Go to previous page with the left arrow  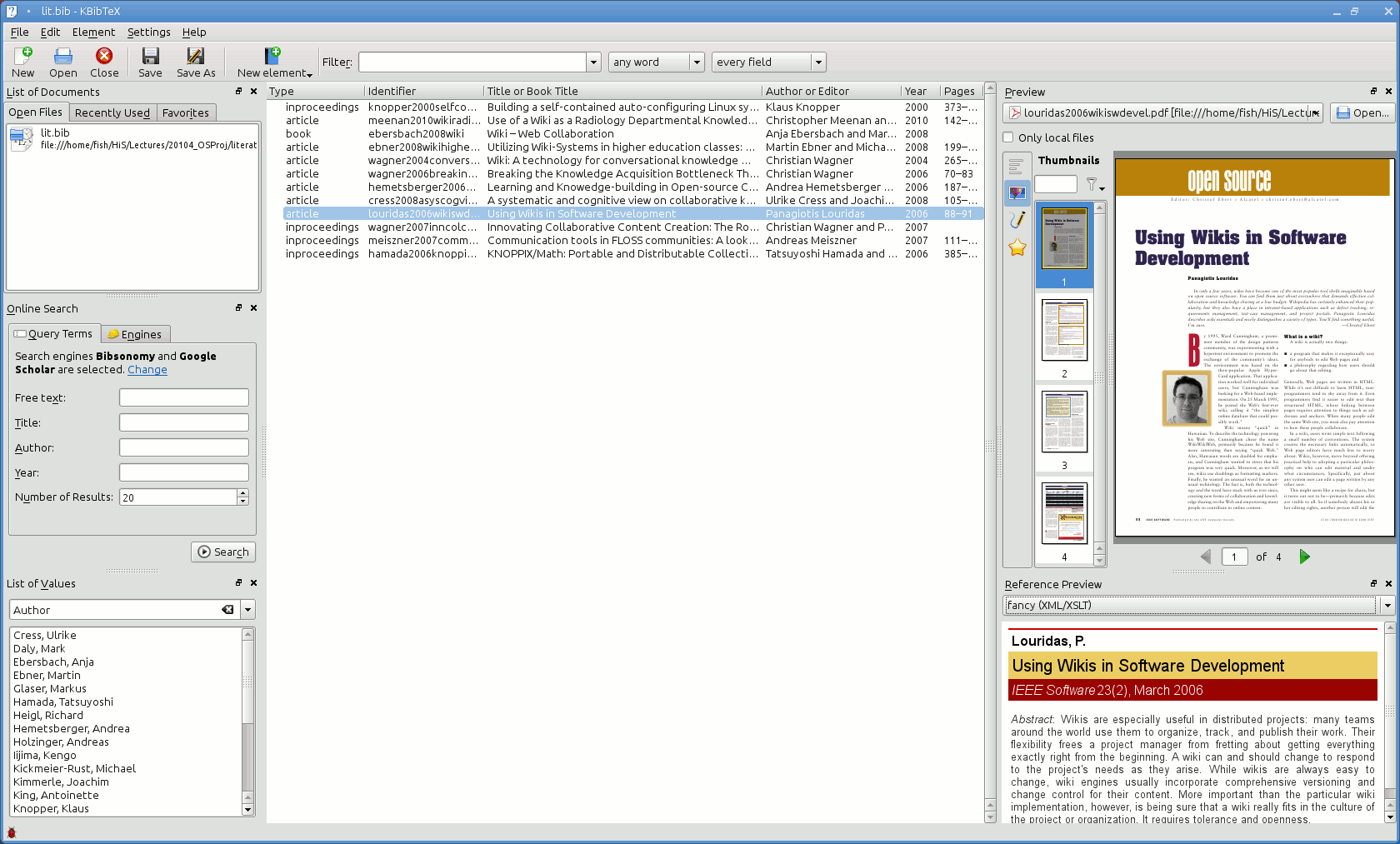[x=1206, y=557]
